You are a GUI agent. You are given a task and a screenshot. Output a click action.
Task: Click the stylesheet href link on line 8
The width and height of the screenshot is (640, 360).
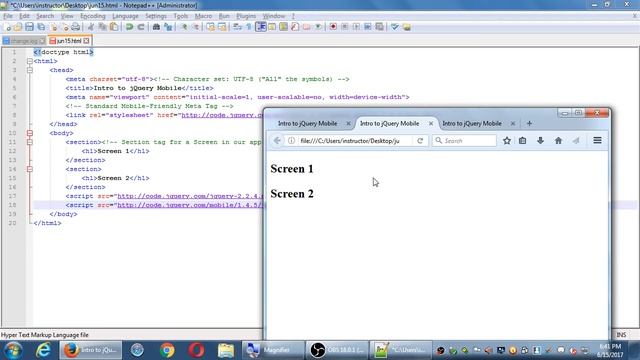pyautogui.click(x=222, y=115)
